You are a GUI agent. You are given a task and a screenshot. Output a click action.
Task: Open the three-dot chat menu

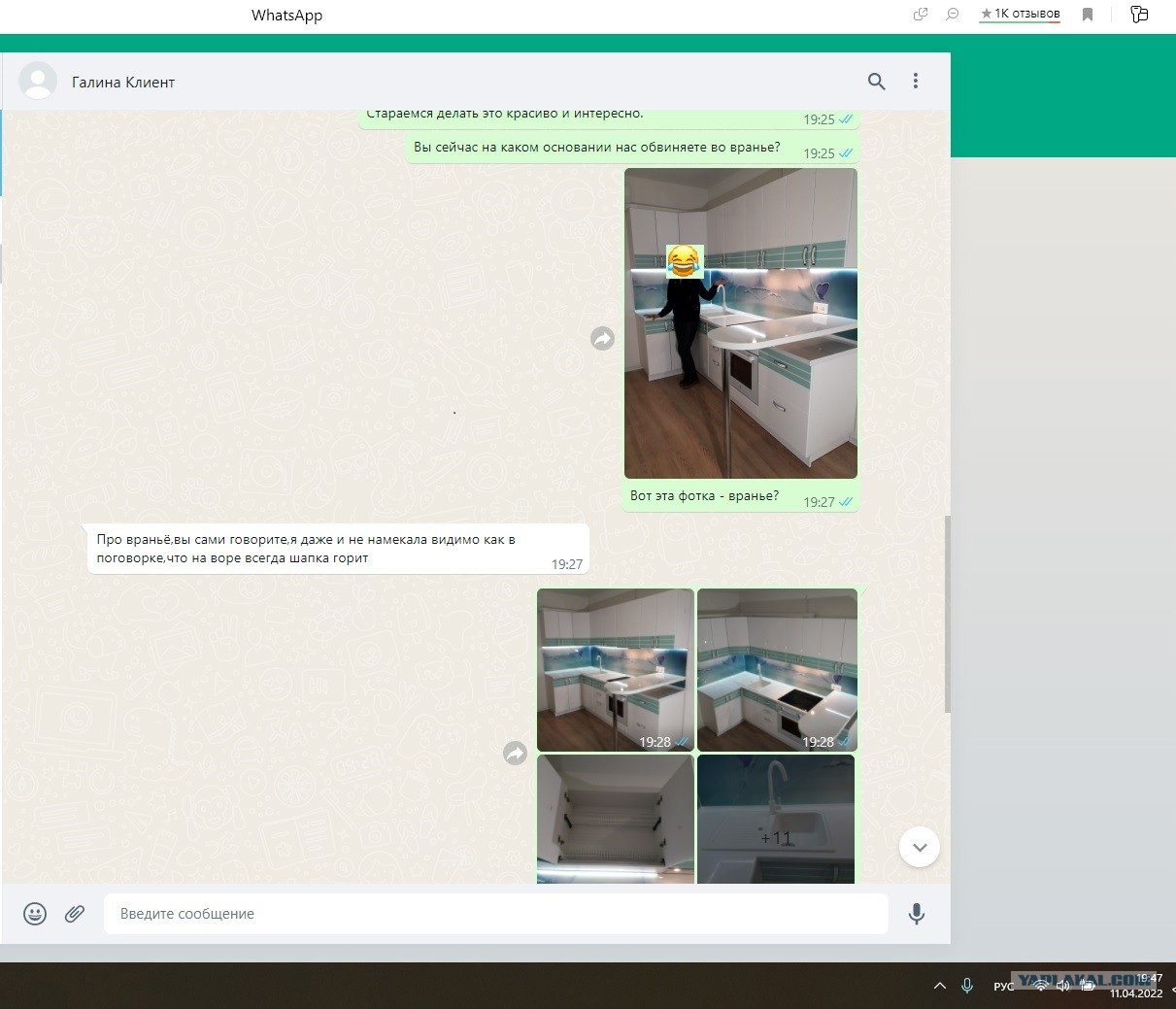(915, 82)
